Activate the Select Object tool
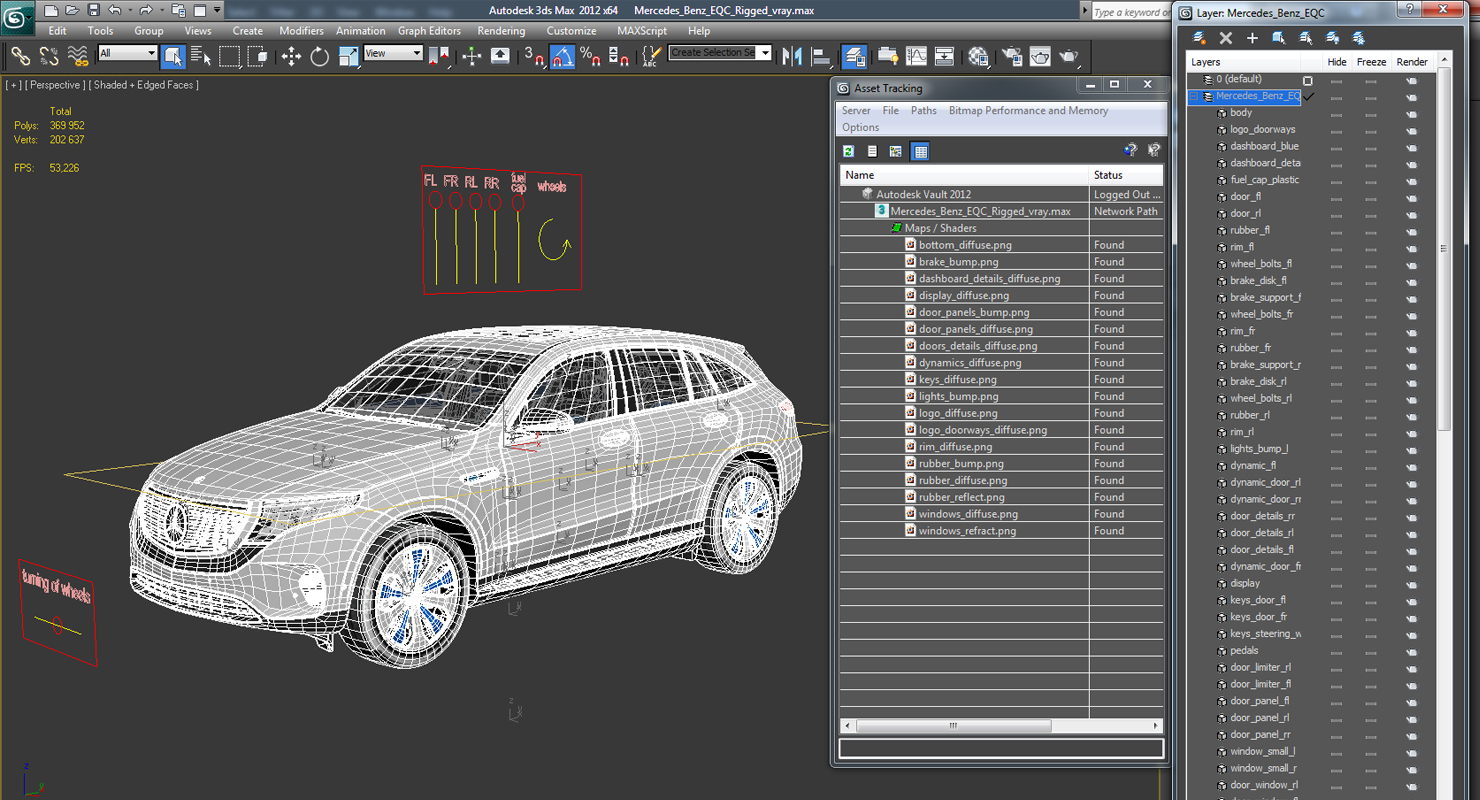This screenshot has height=800, width=1480. coord(173,56)
